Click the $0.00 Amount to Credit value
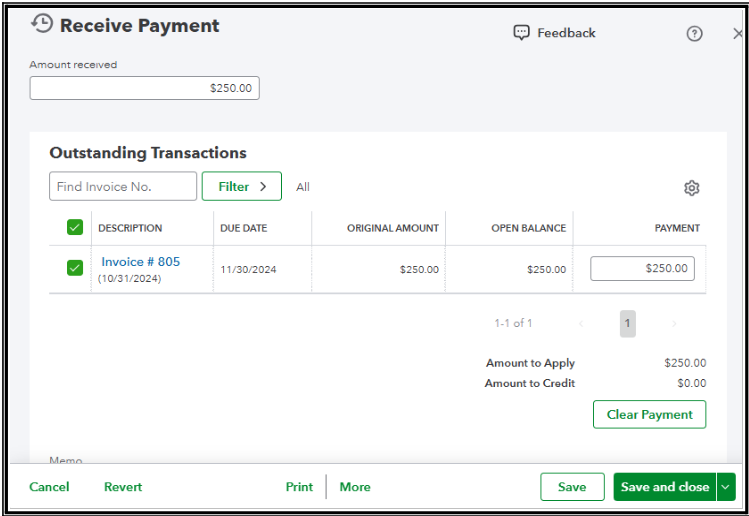749x516 pixels. [x=692, y=383]
